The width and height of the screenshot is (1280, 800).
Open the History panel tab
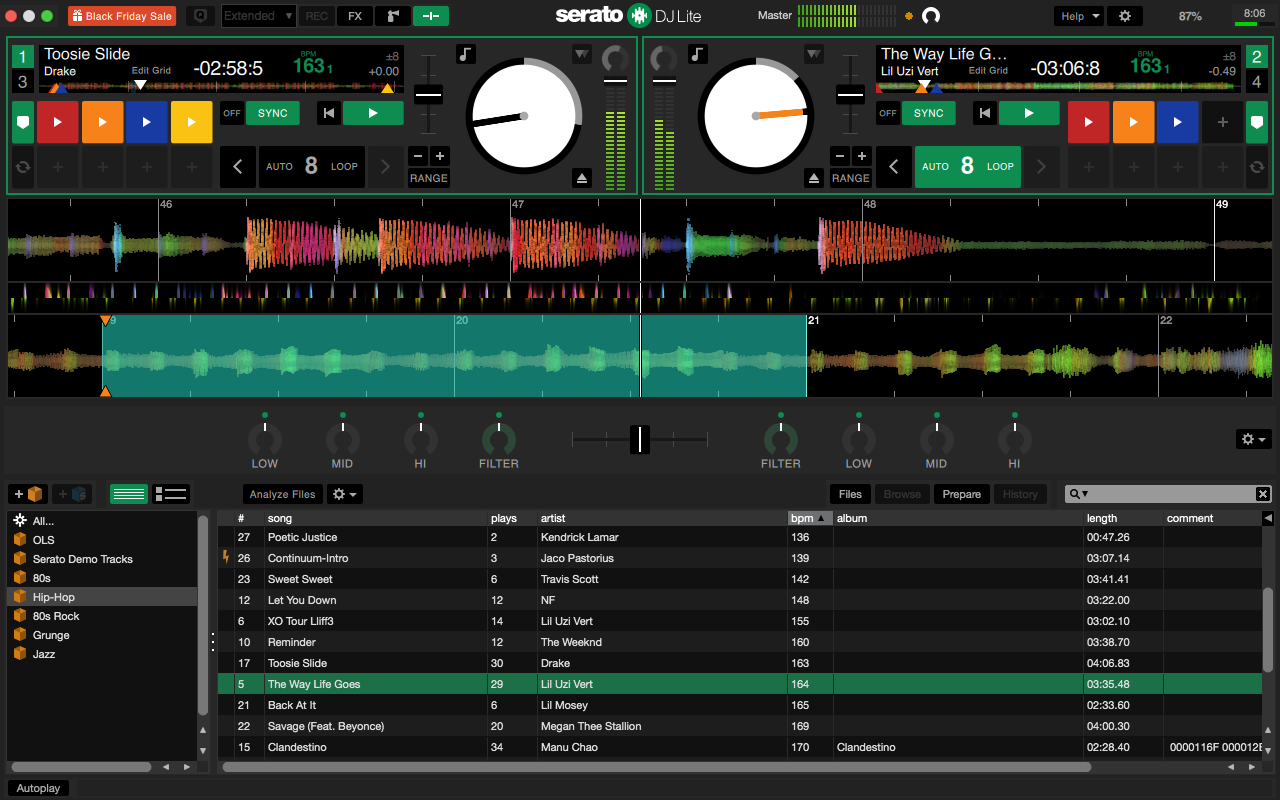(1020, 494)
